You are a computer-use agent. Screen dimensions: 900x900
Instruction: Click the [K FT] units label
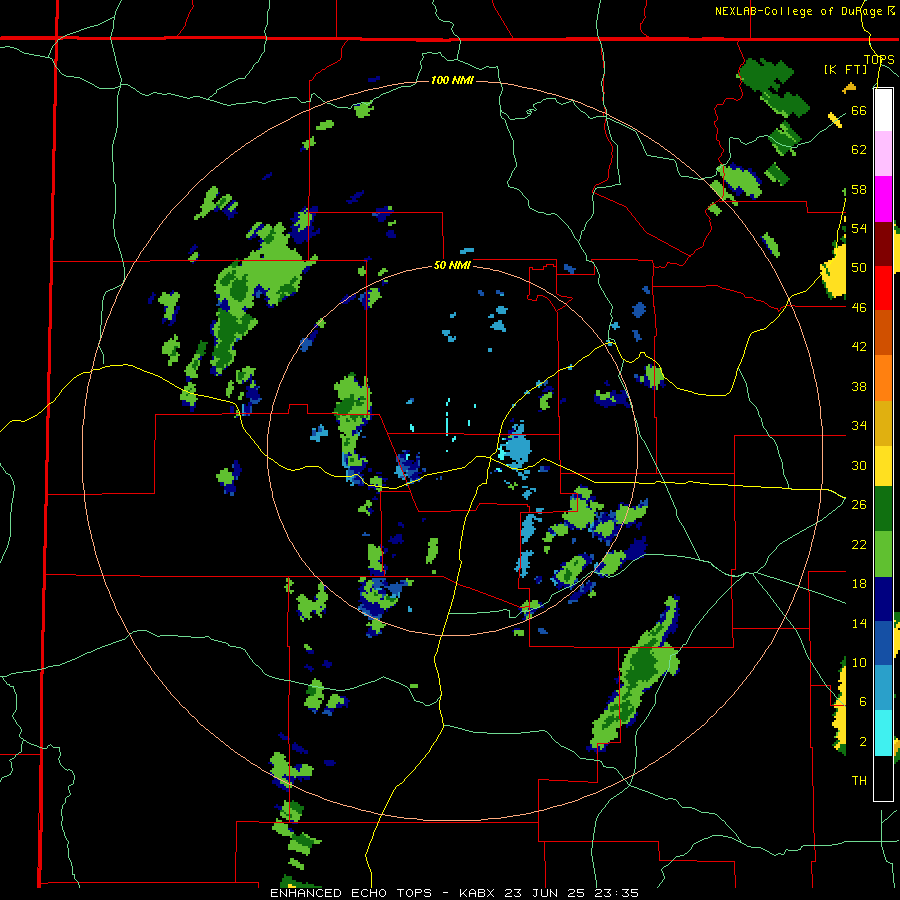tap(845, 70)
